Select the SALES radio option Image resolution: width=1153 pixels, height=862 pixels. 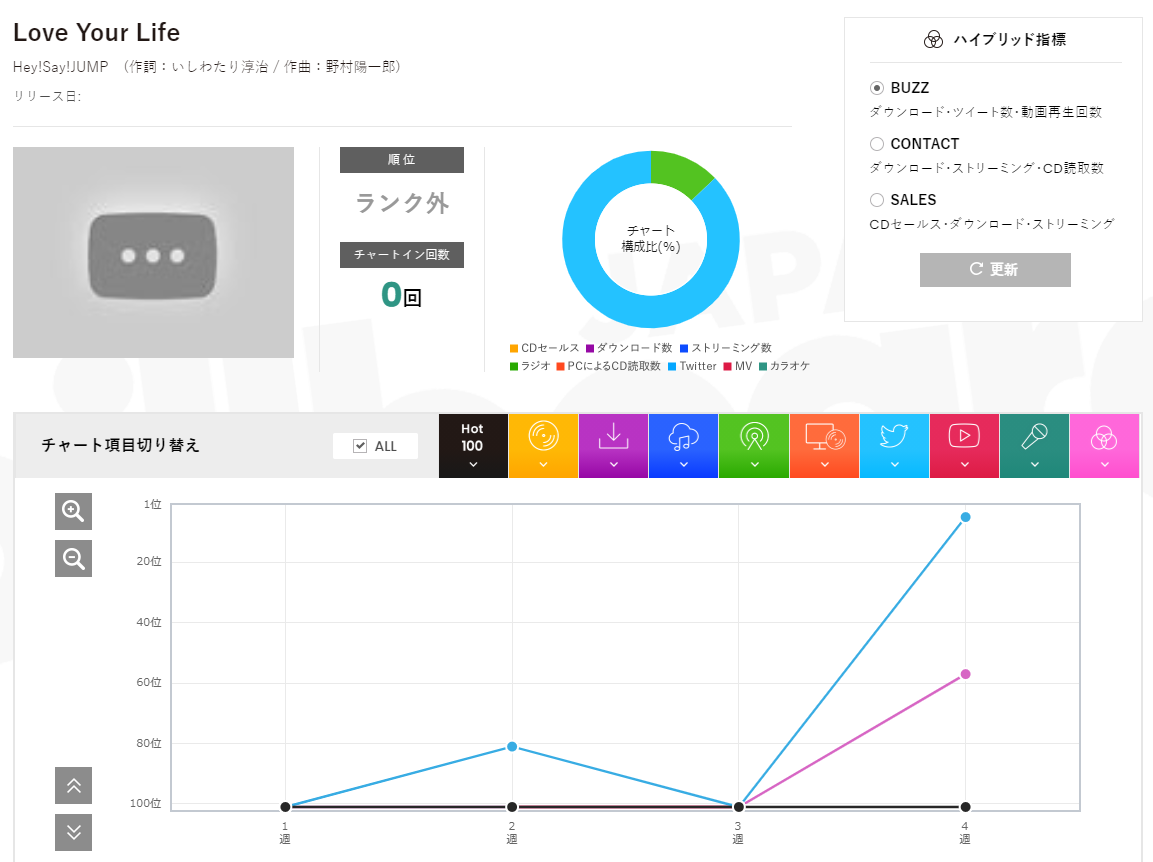pos(877,199)
